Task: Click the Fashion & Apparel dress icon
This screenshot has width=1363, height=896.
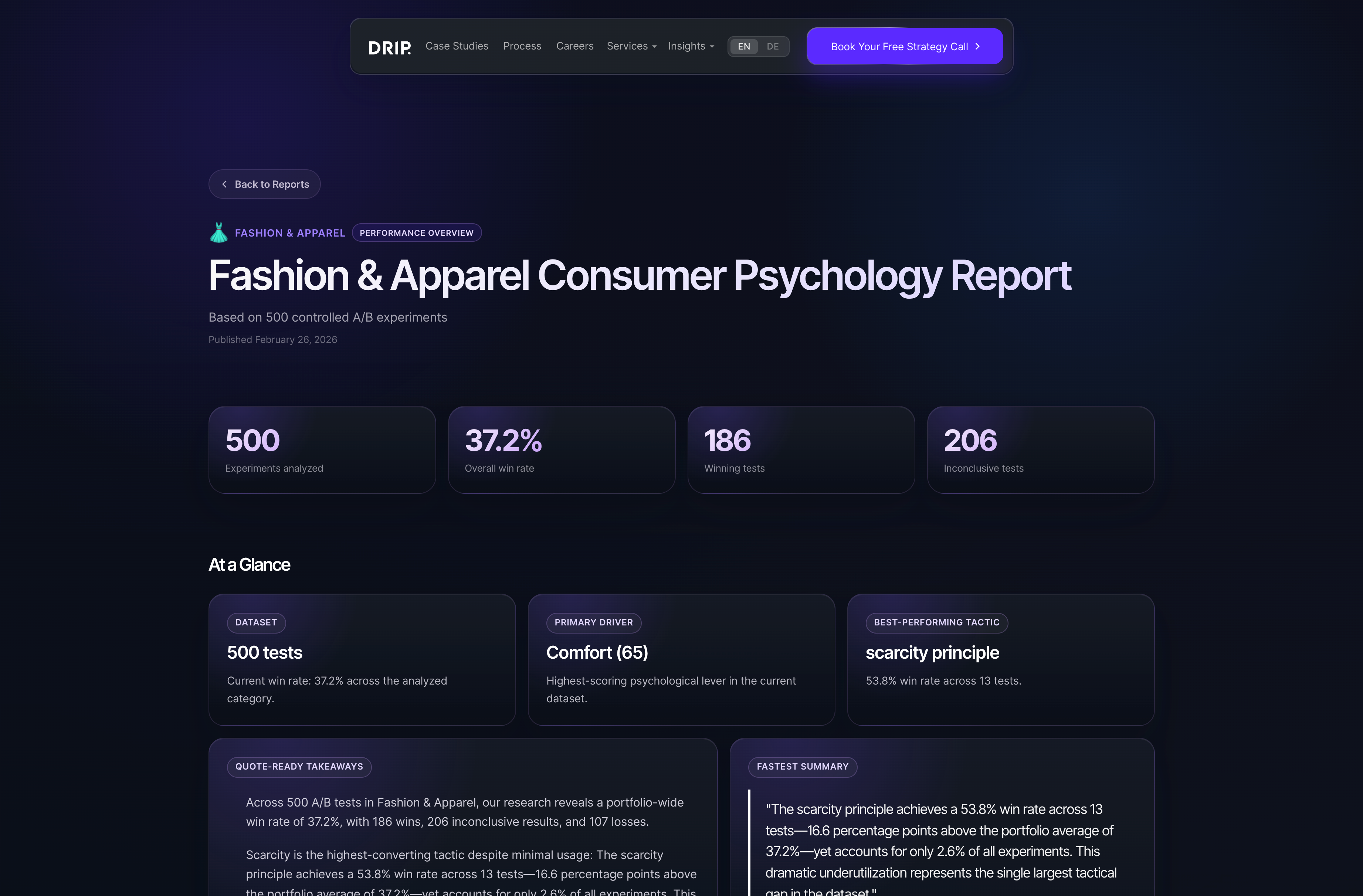Action: pos(219,233)
